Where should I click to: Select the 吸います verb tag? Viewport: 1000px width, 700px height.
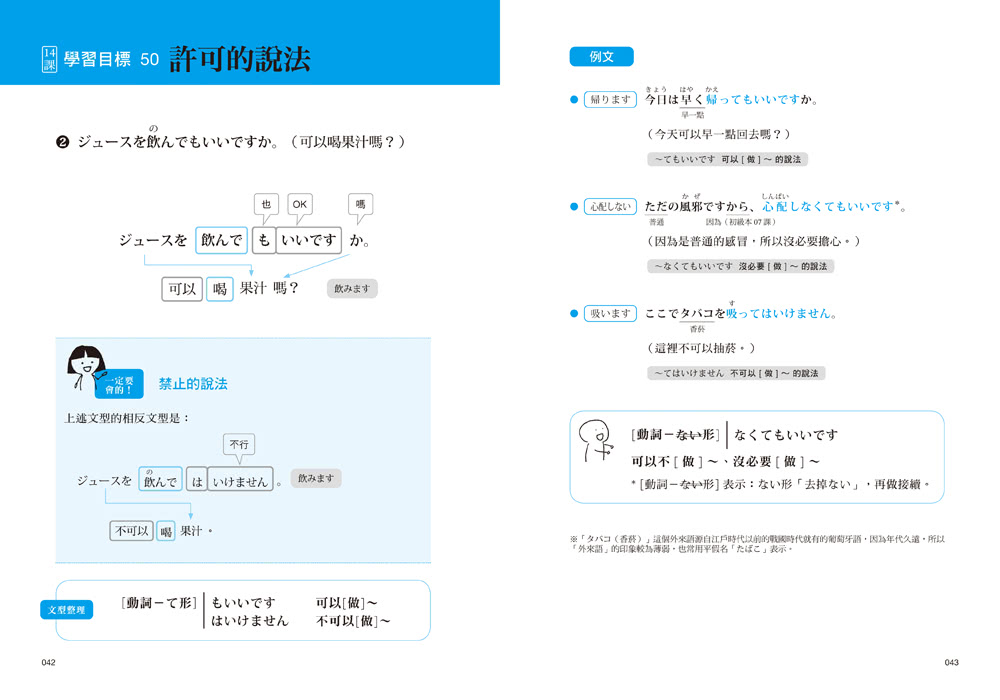[611, 313]
